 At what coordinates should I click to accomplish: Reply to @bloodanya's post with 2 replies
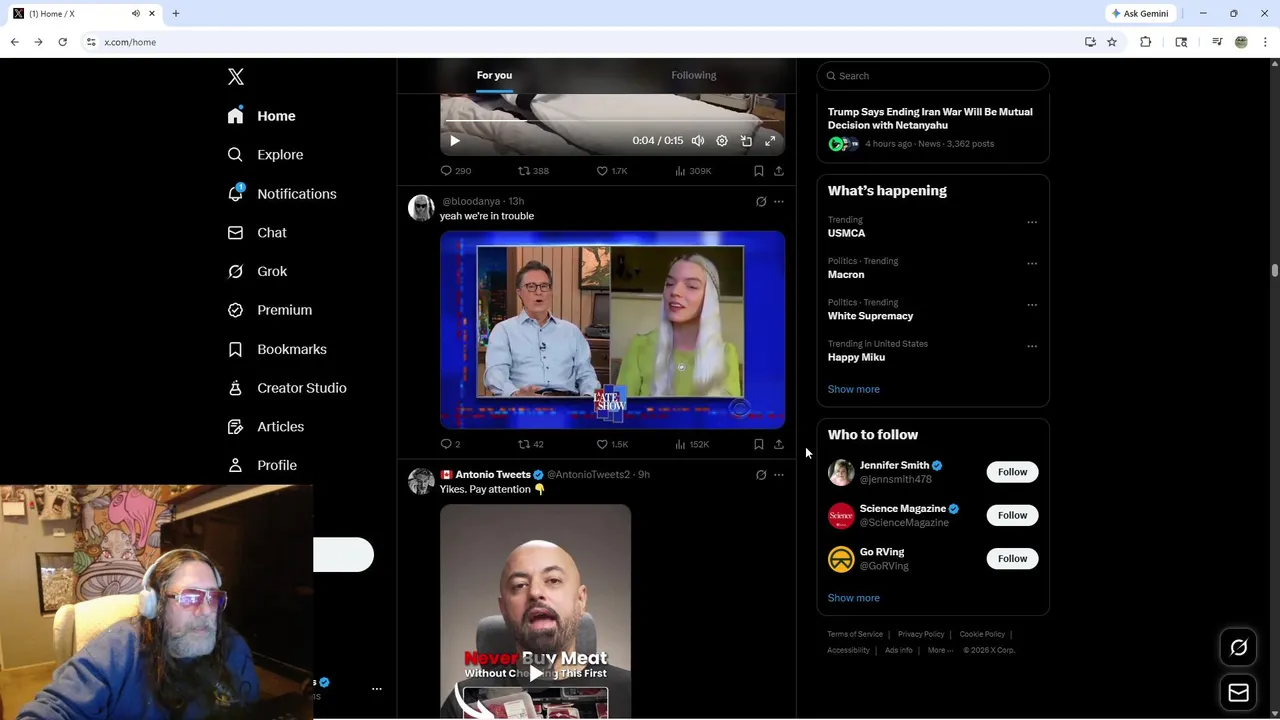(451, 444)
